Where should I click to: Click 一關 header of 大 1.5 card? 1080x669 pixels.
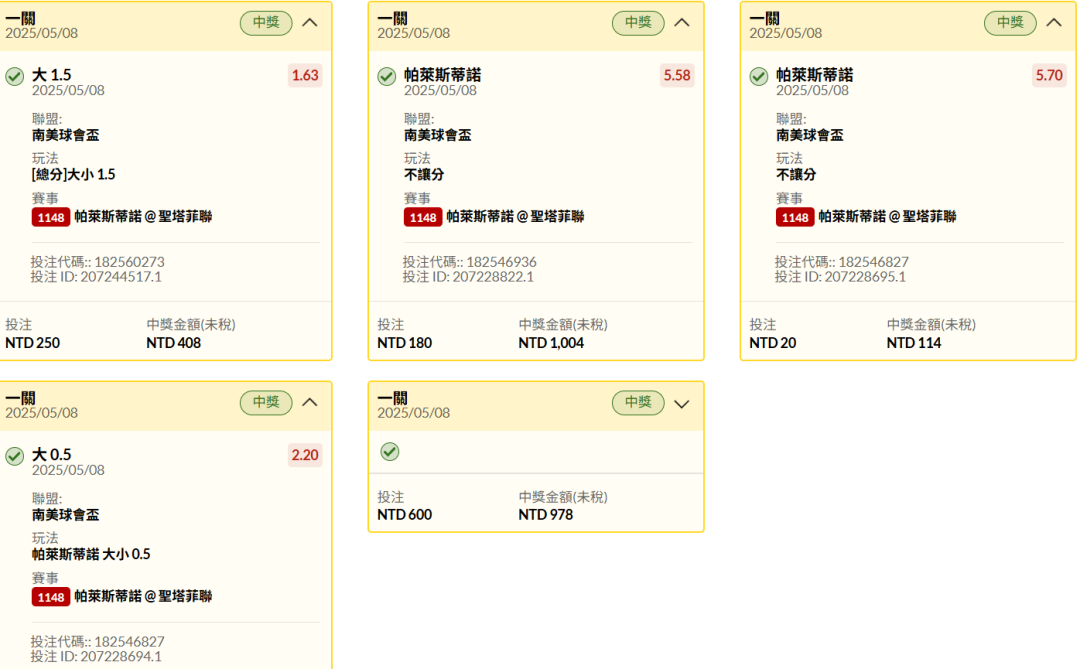point(21,18)
